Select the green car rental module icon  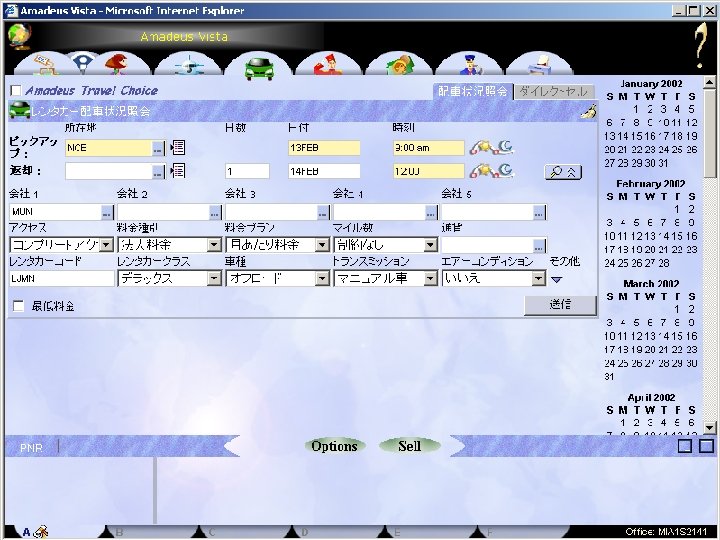coord(259,67)
